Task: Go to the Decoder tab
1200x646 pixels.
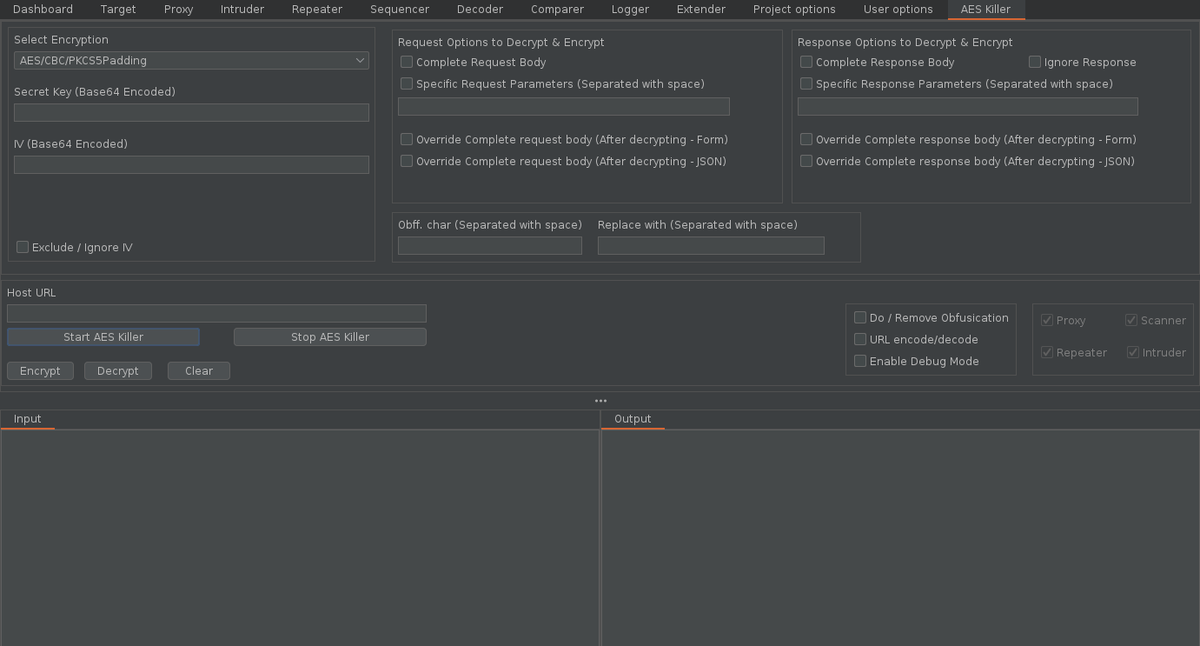Action: (480, 9)
